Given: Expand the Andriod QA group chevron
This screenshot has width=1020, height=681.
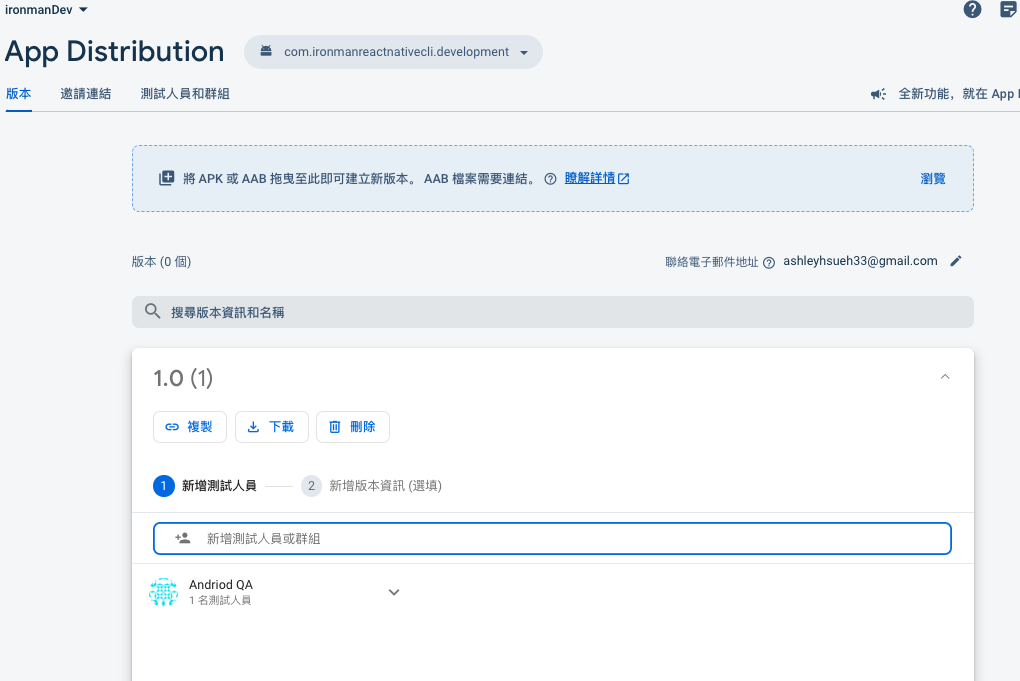Looking at the screenshot, I should tap(394, 592).
